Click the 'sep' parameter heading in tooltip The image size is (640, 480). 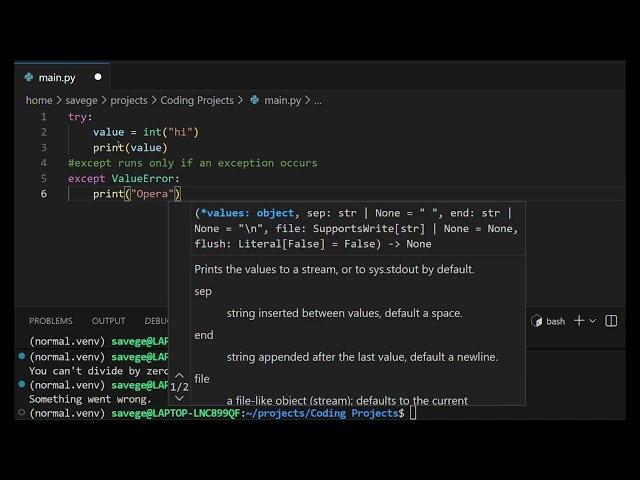(203, 292)
